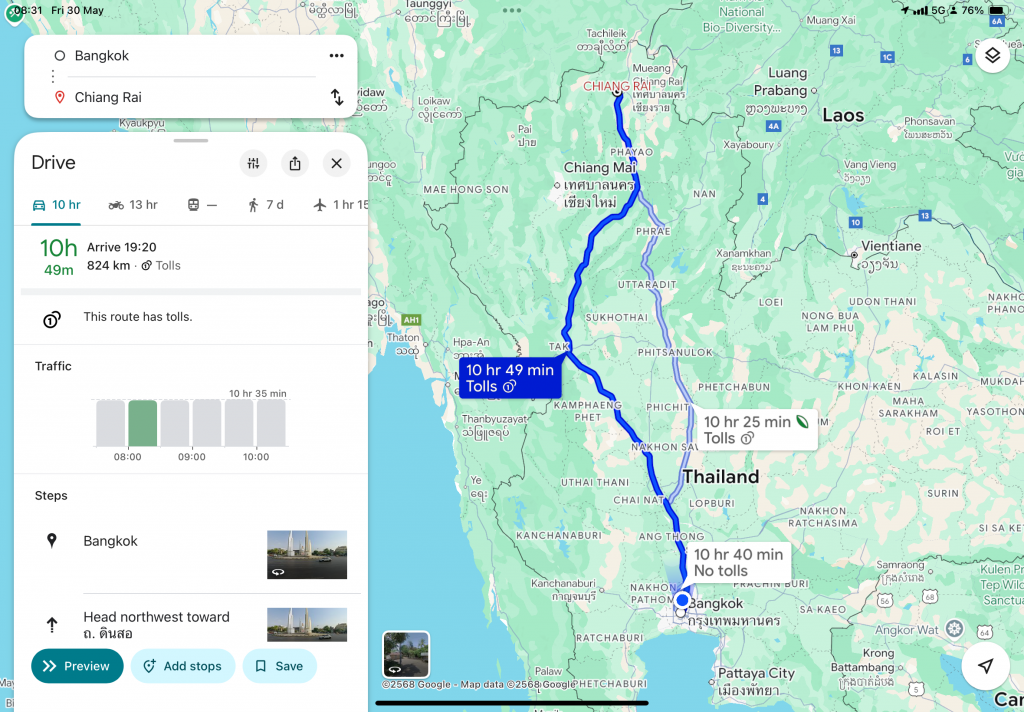Open Street View preview thumbnail on map
Image resolution: width=1024 pixels, height=712 pixels.
406,654
